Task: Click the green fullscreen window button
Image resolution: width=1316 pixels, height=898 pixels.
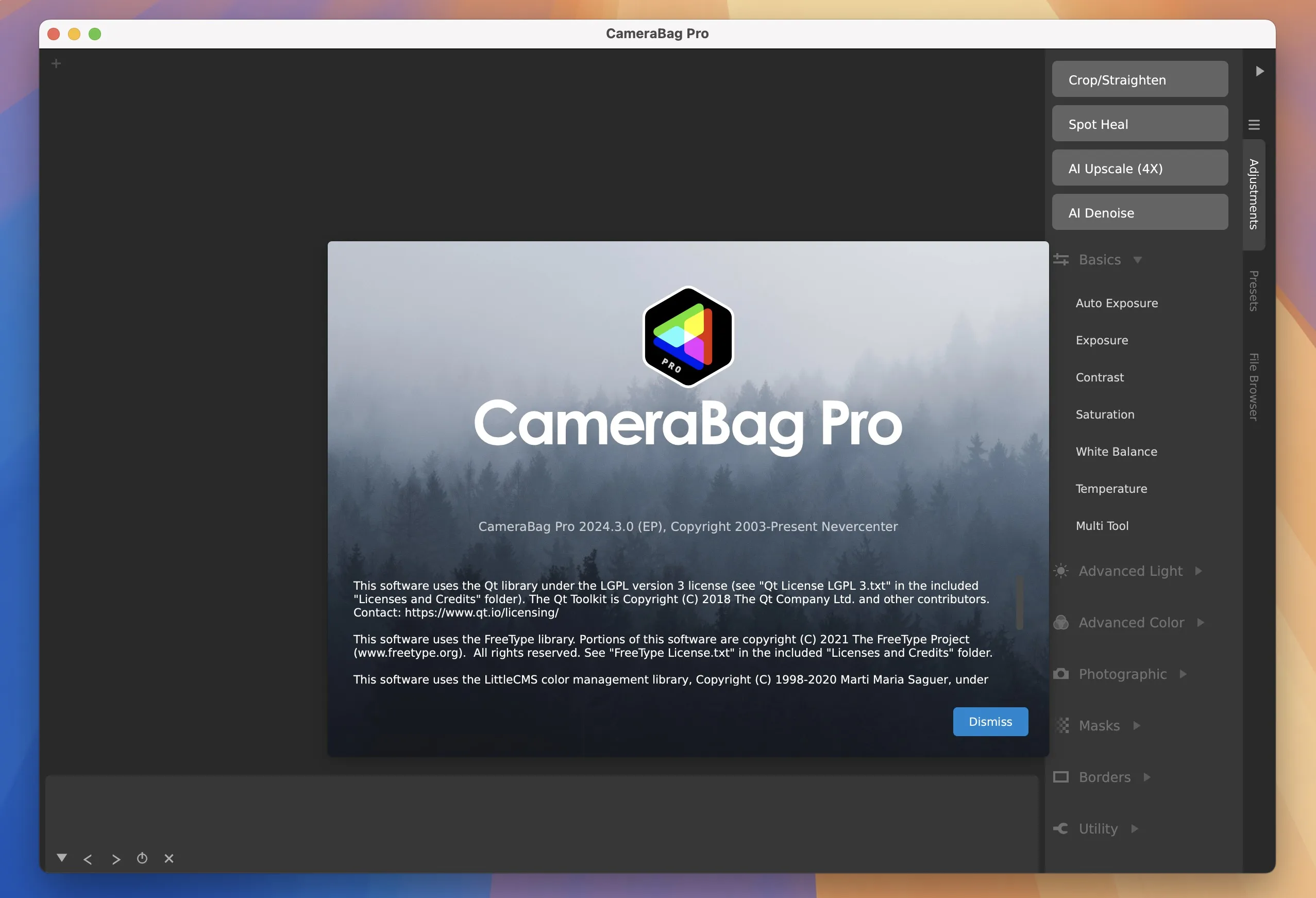Action: (95, 34)
